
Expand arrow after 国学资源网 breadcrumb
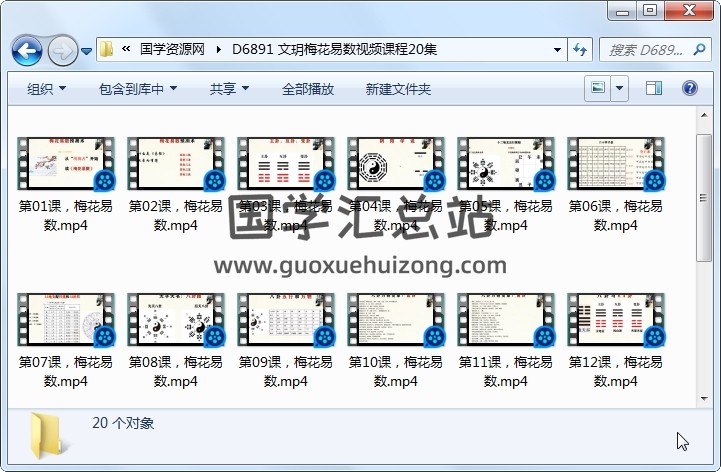click(x=218, y=49)
